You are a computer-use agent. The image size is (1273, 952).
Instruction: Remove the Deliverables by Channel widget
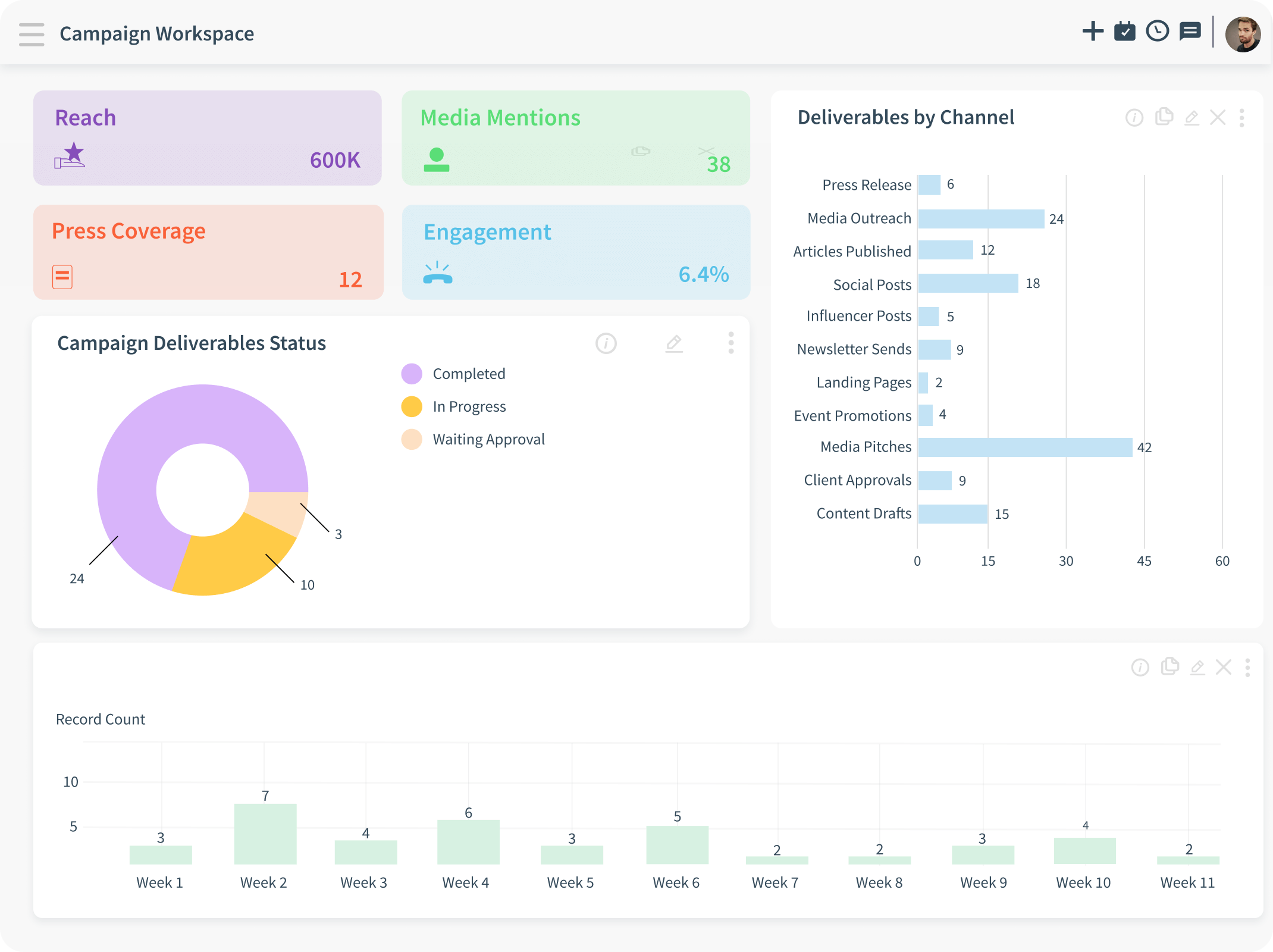1218,118
